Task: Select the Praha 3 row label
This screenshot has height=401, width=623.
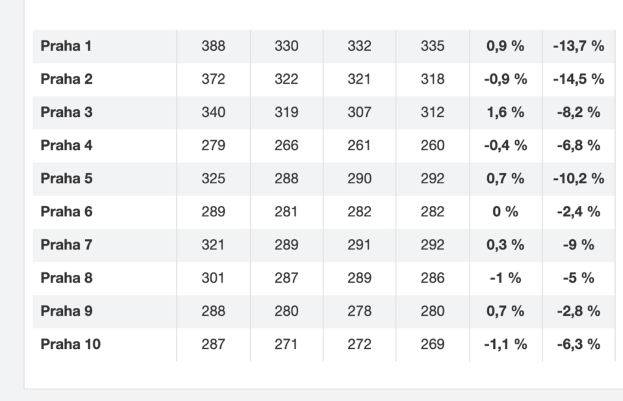Action: point(66,112)
